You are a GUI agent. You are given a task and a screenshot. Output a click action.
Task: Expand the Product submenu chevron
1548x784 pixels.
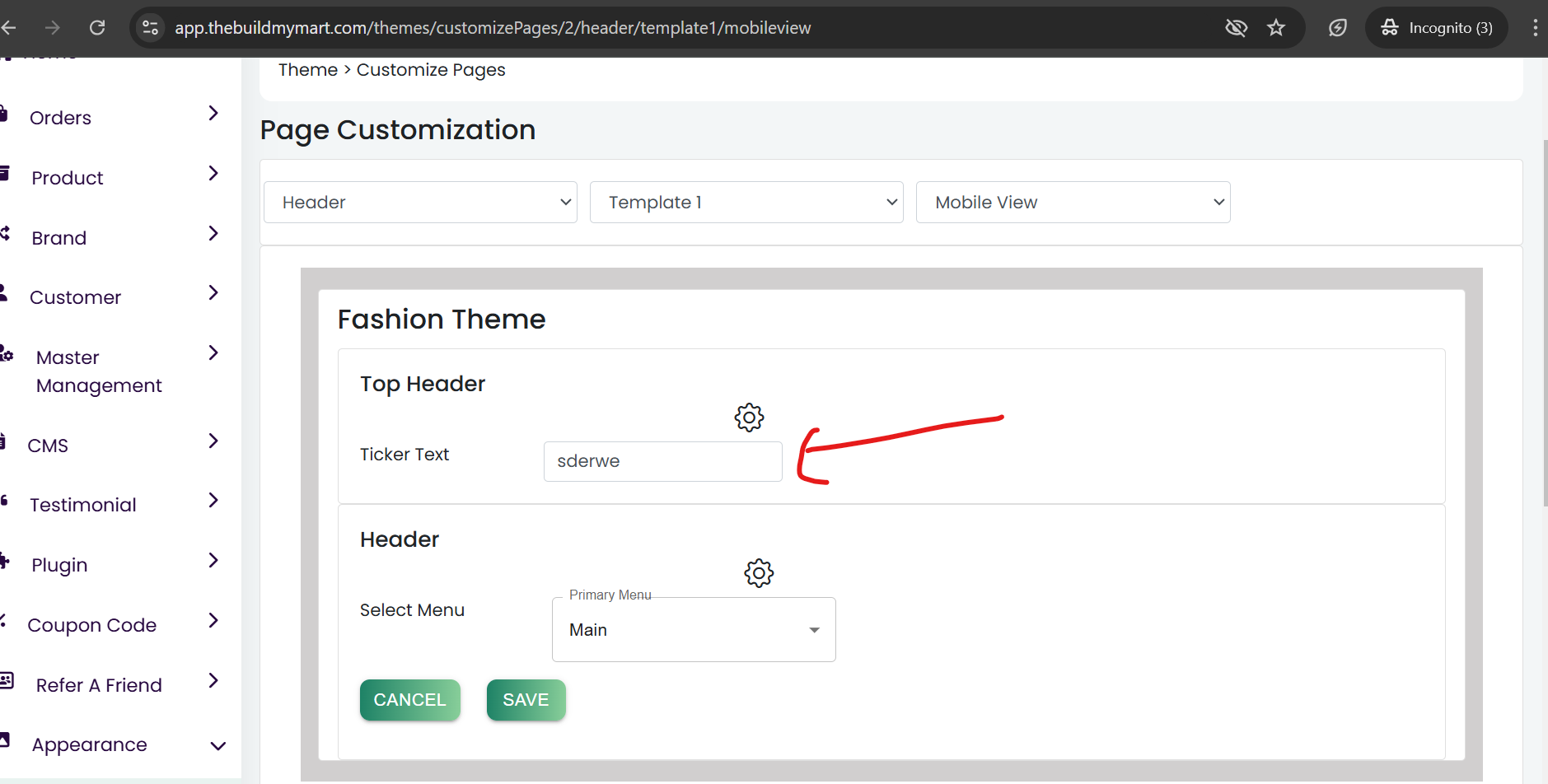(213, 173)
